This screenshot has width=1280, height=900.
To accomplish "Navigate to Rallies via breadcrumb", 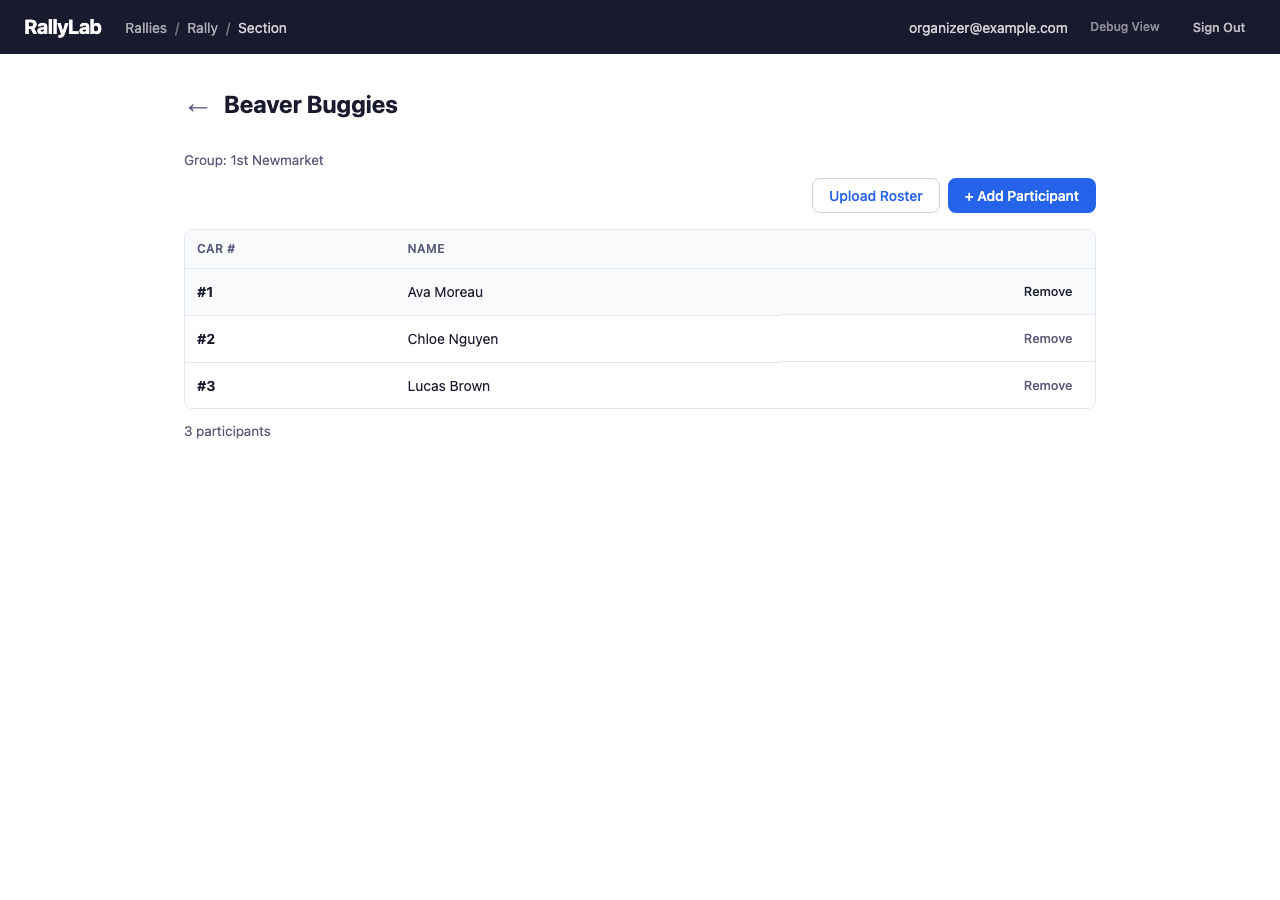I will (146, 28).
